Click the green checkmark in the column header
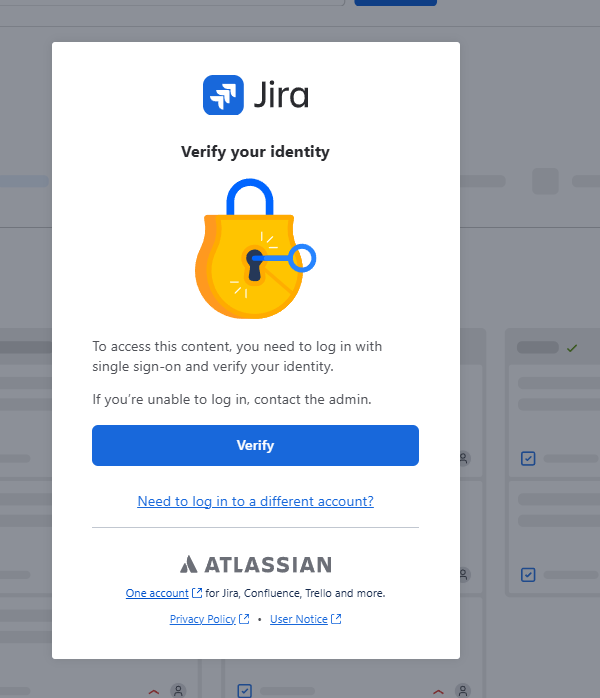The image size is (600, 698). tap(572, 348)
